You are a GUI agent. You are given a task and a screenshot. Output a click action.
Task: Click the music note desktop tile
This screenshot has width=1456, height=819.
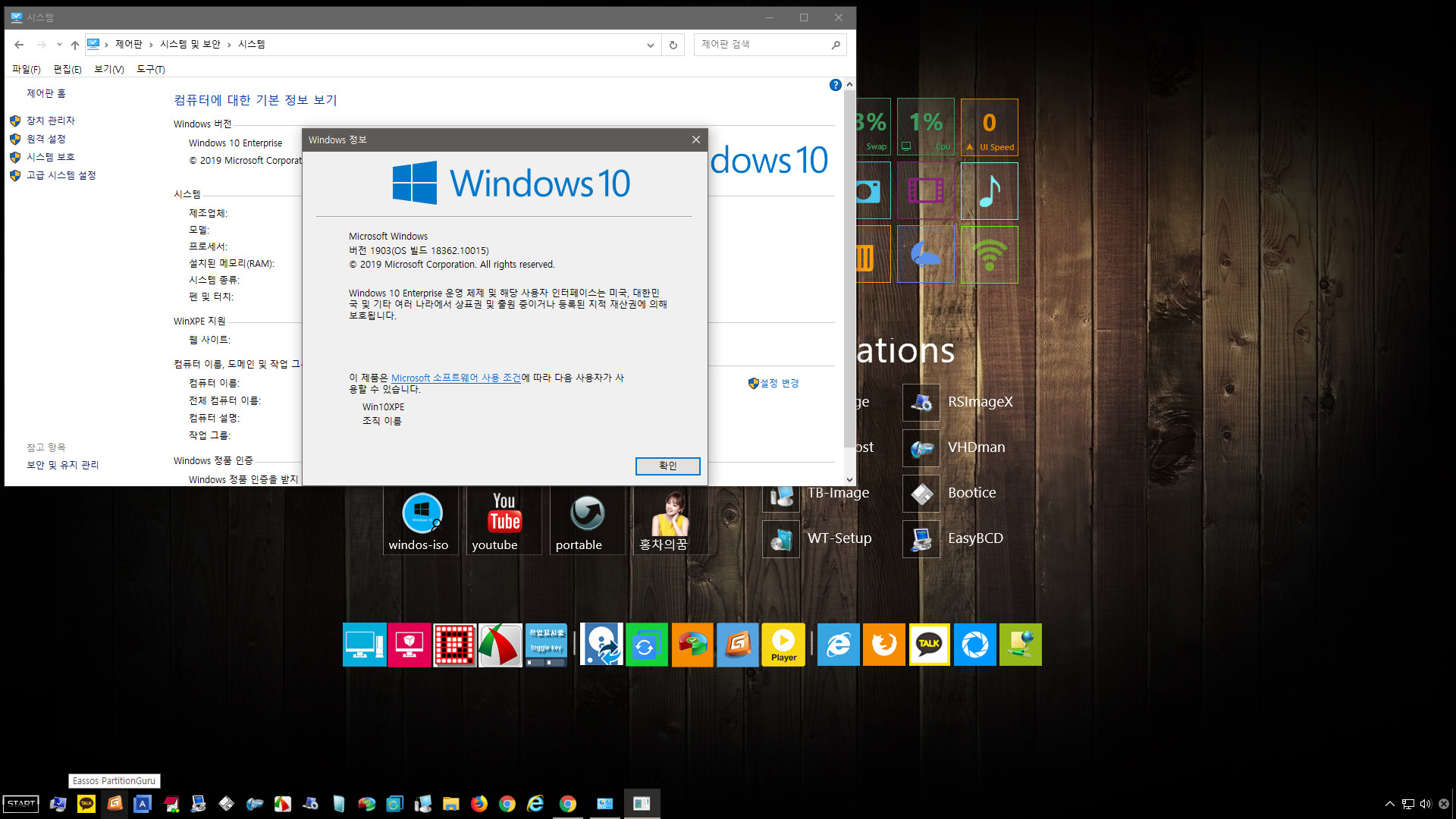pyautogui.click(x=989, y=191)
